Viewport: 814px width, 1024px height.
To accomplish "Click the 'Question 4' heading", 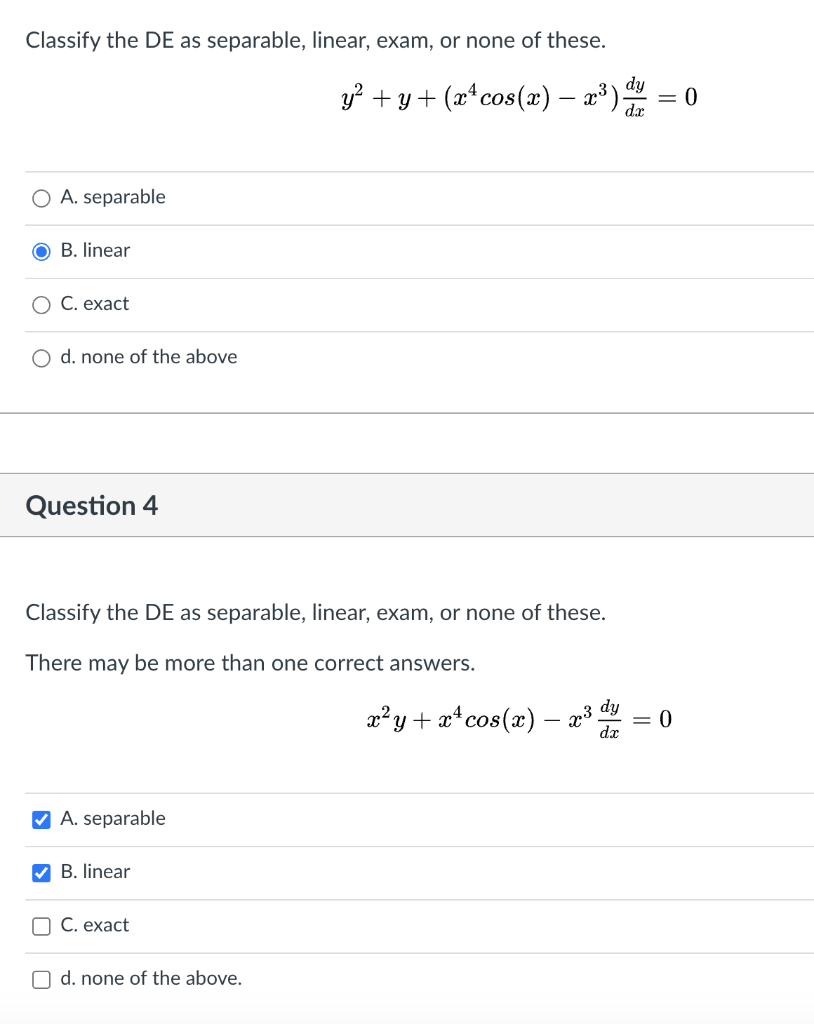I will [91, 505].
